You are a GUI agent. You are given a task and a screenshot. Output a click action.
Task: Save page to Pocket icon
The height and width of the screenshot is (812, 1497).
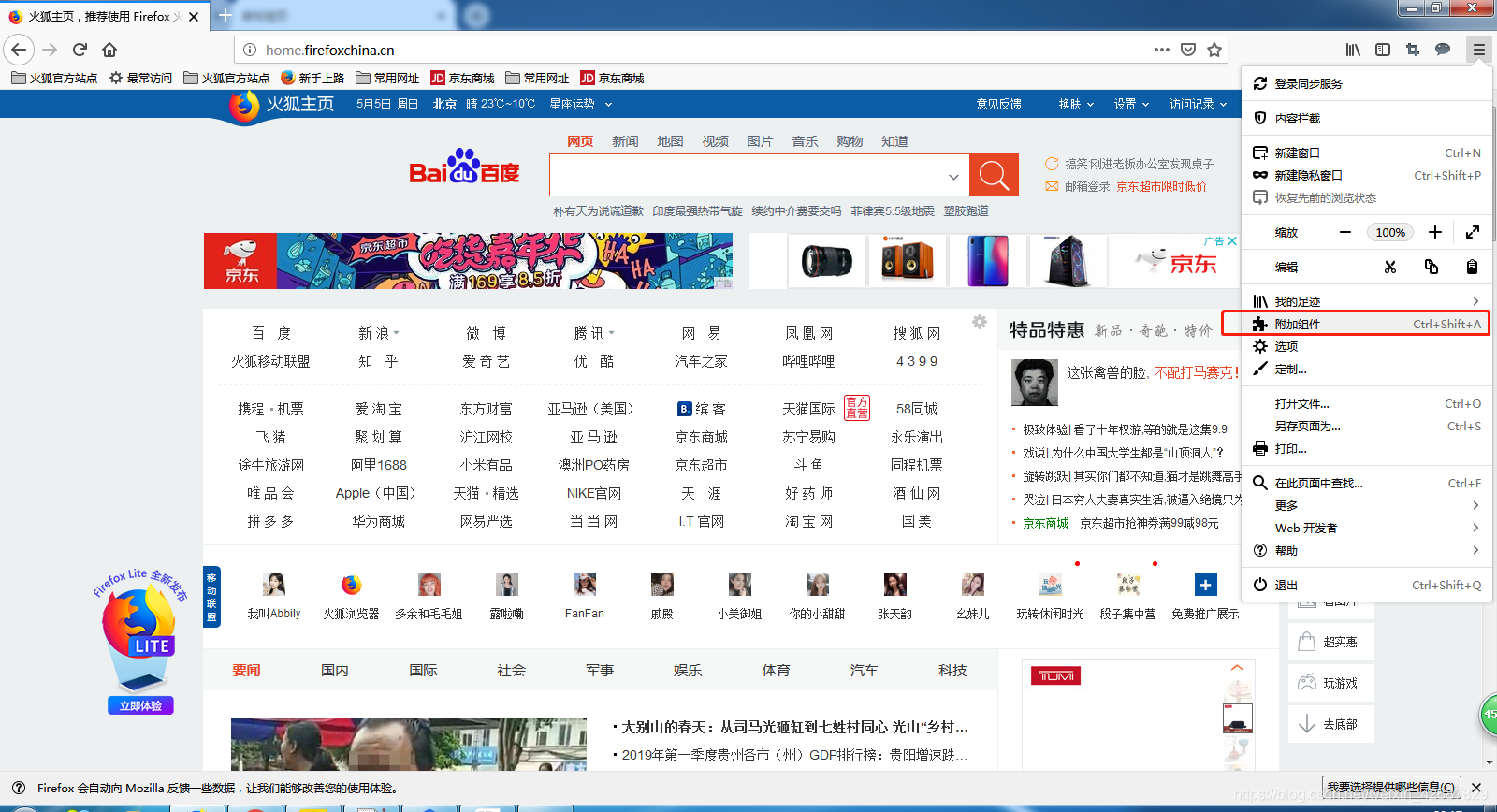pos(1188,50)
